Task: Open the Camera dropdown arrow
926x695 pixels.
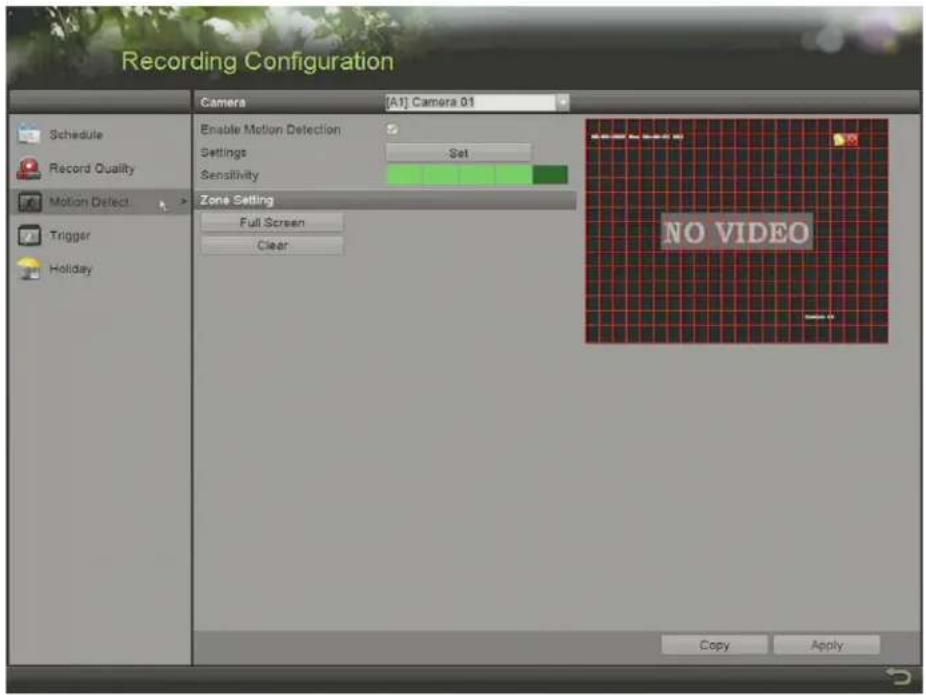Action: (563, 102)
